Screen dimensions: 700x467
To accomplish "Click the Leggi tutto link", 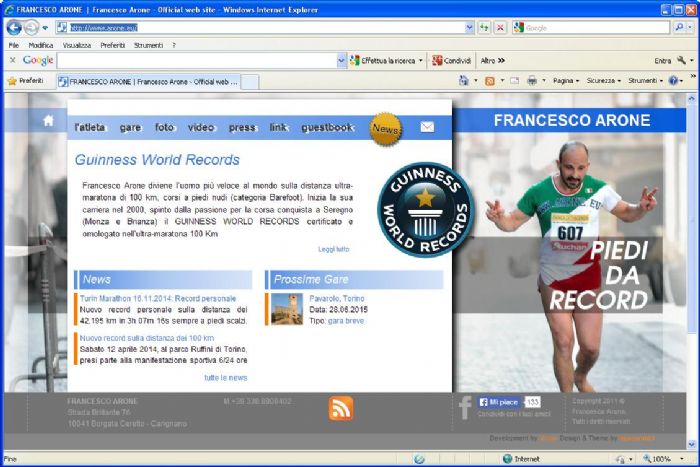I will point(333,249).
